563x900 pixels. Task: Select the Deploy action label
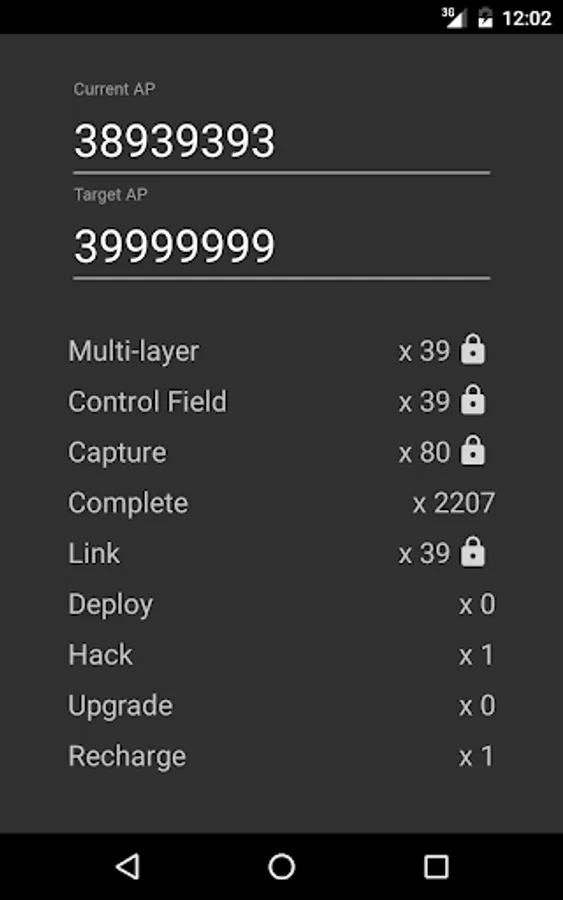click(x=110, y=605)
